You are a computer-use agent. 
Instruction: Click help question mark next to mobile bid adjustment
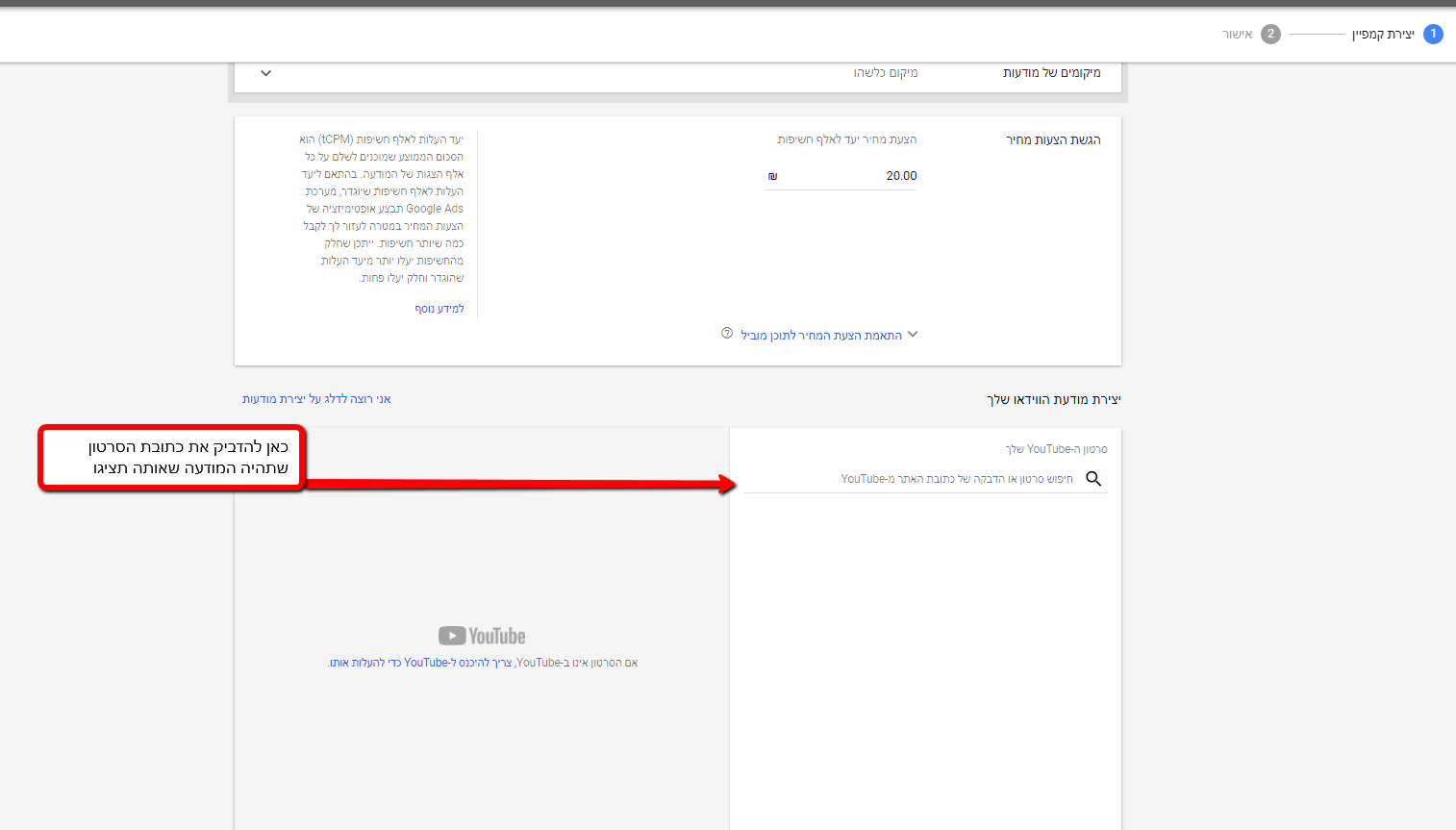pos(727,334)
